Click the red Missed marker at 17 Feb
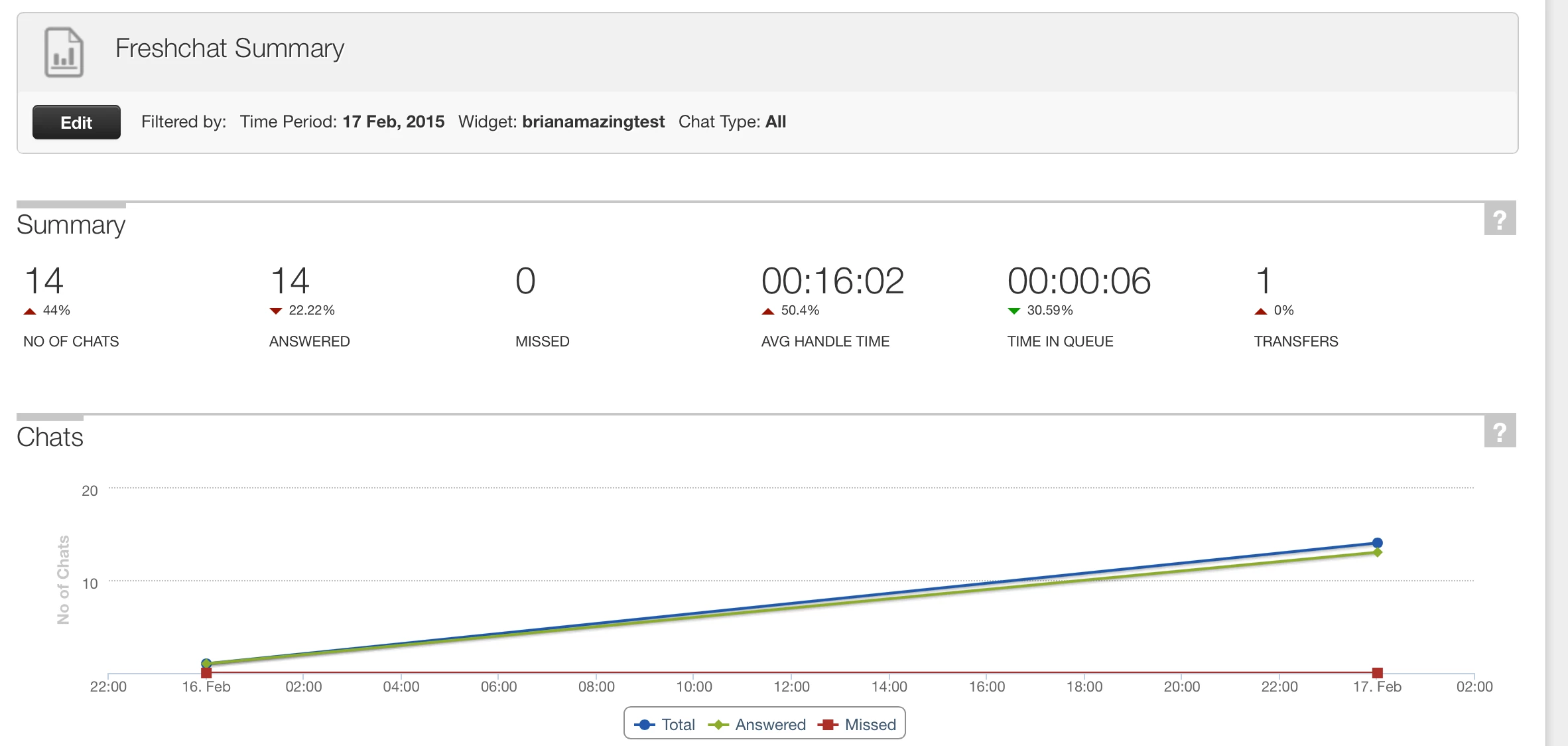 click(x=1377, y=672)
